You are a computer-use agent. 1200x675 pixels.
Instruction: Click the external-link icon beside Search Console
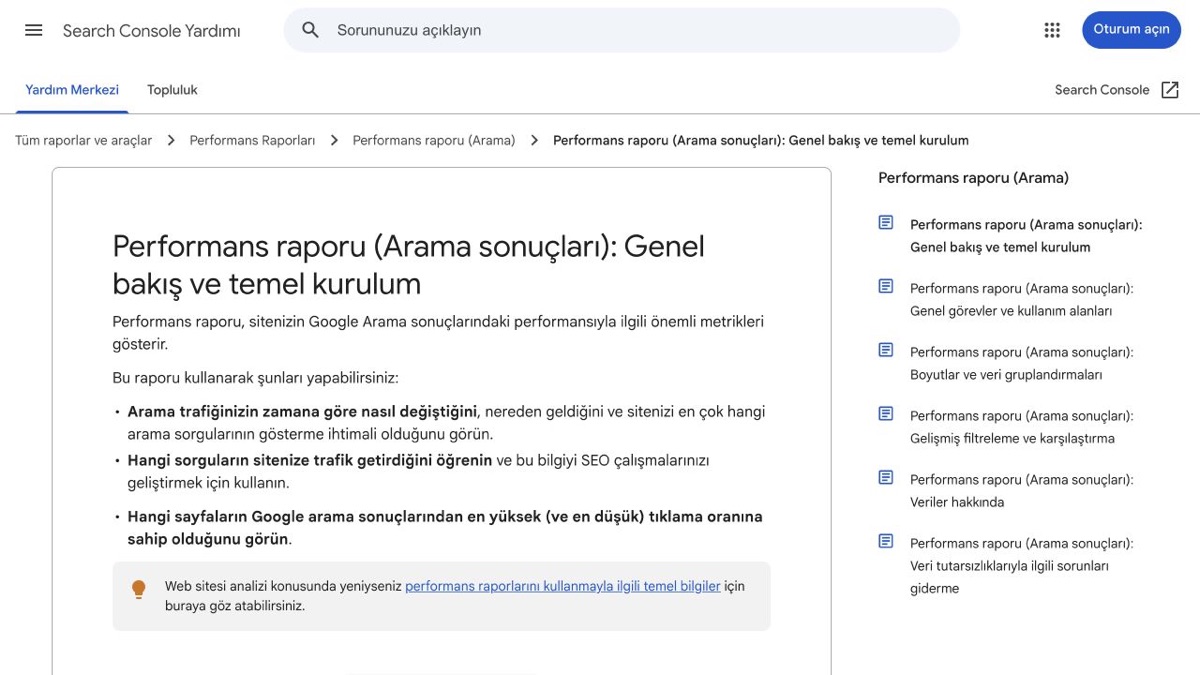[1170, 90]
